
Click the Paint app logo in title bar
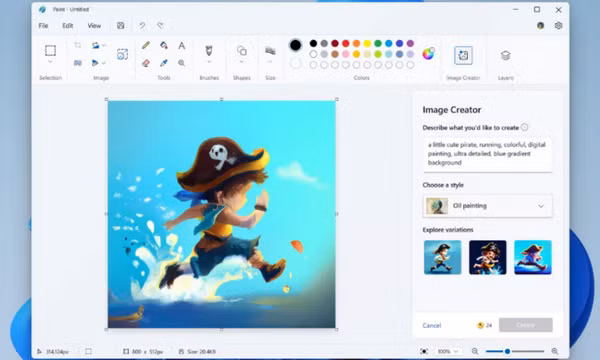coord(42,9)
